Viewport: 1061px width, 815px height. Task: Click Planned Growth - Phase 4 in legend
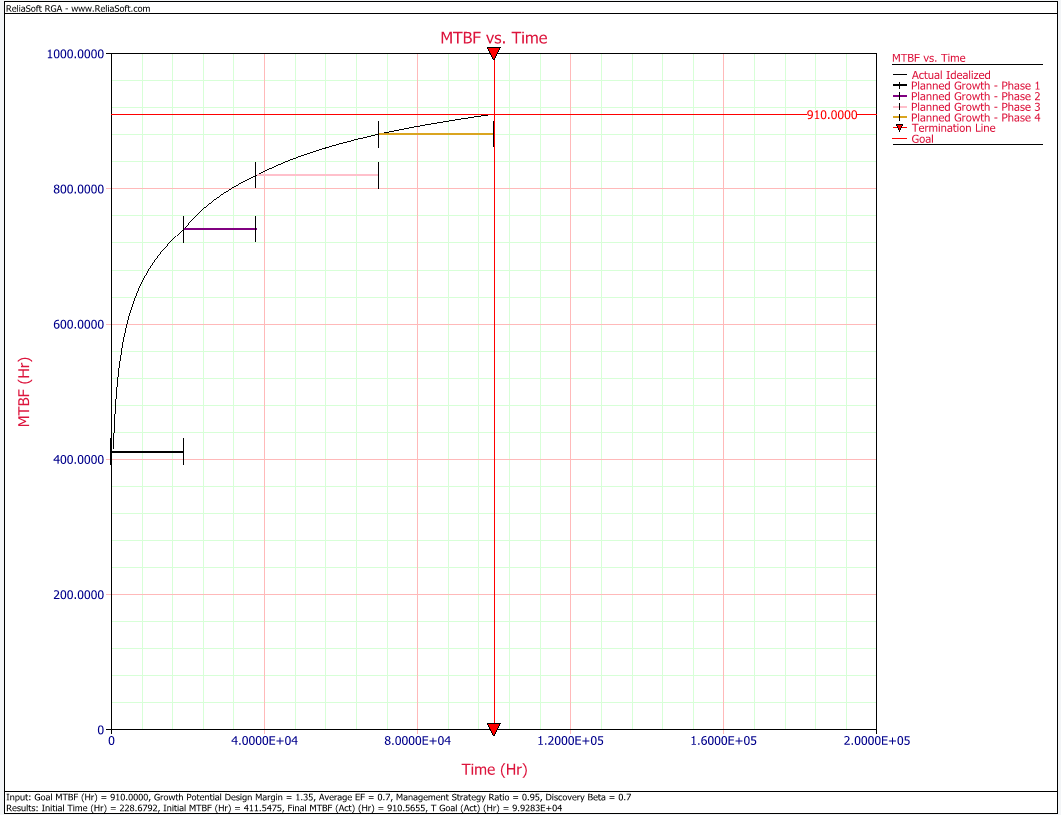[975, 118]
